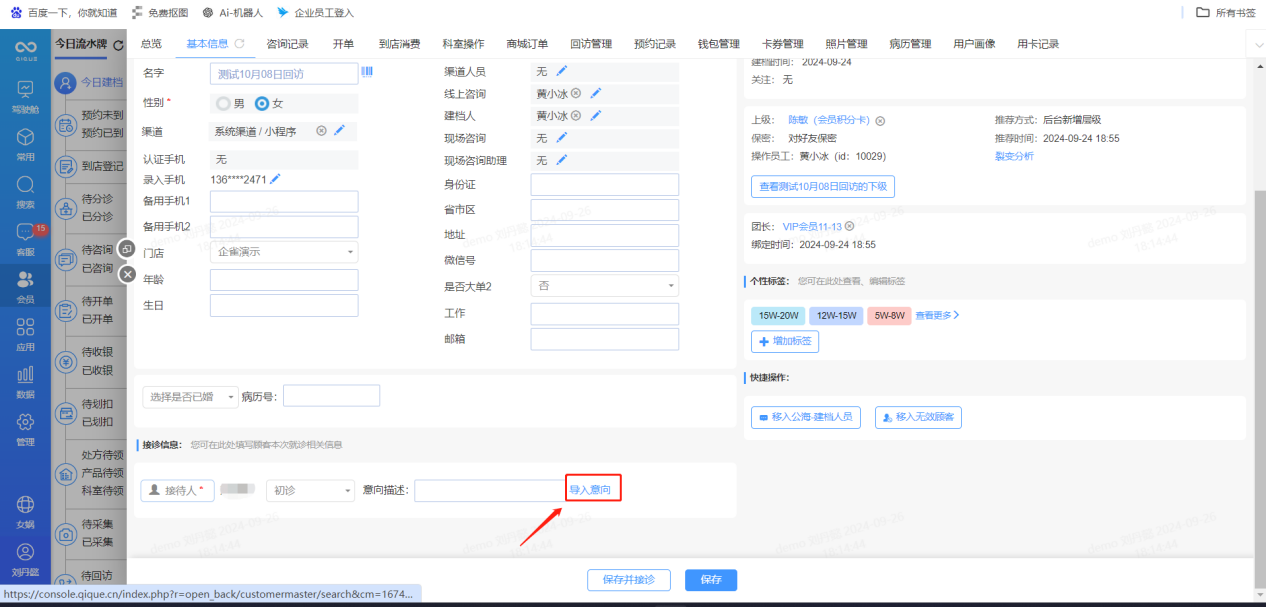
Task: Click the 身份证 input field
Action: click(604, 185)
